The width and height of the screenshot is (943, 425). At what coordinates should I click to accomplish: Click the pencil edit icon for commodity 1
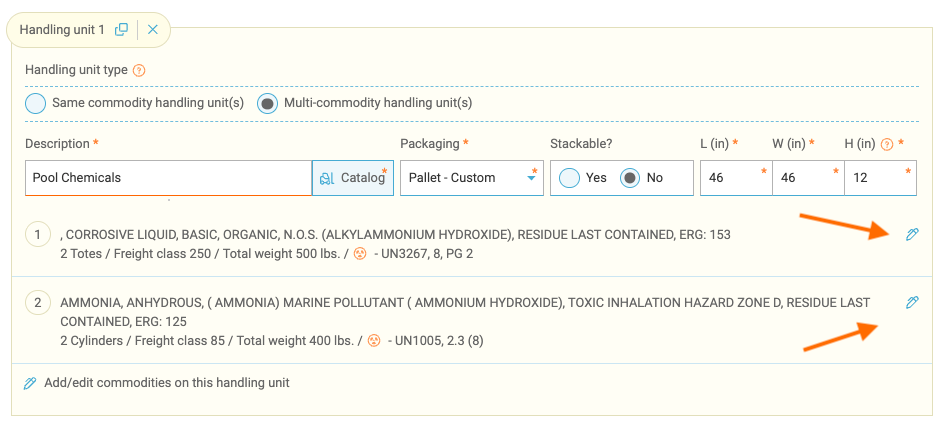pyautogui.click(x=912, y=234)
